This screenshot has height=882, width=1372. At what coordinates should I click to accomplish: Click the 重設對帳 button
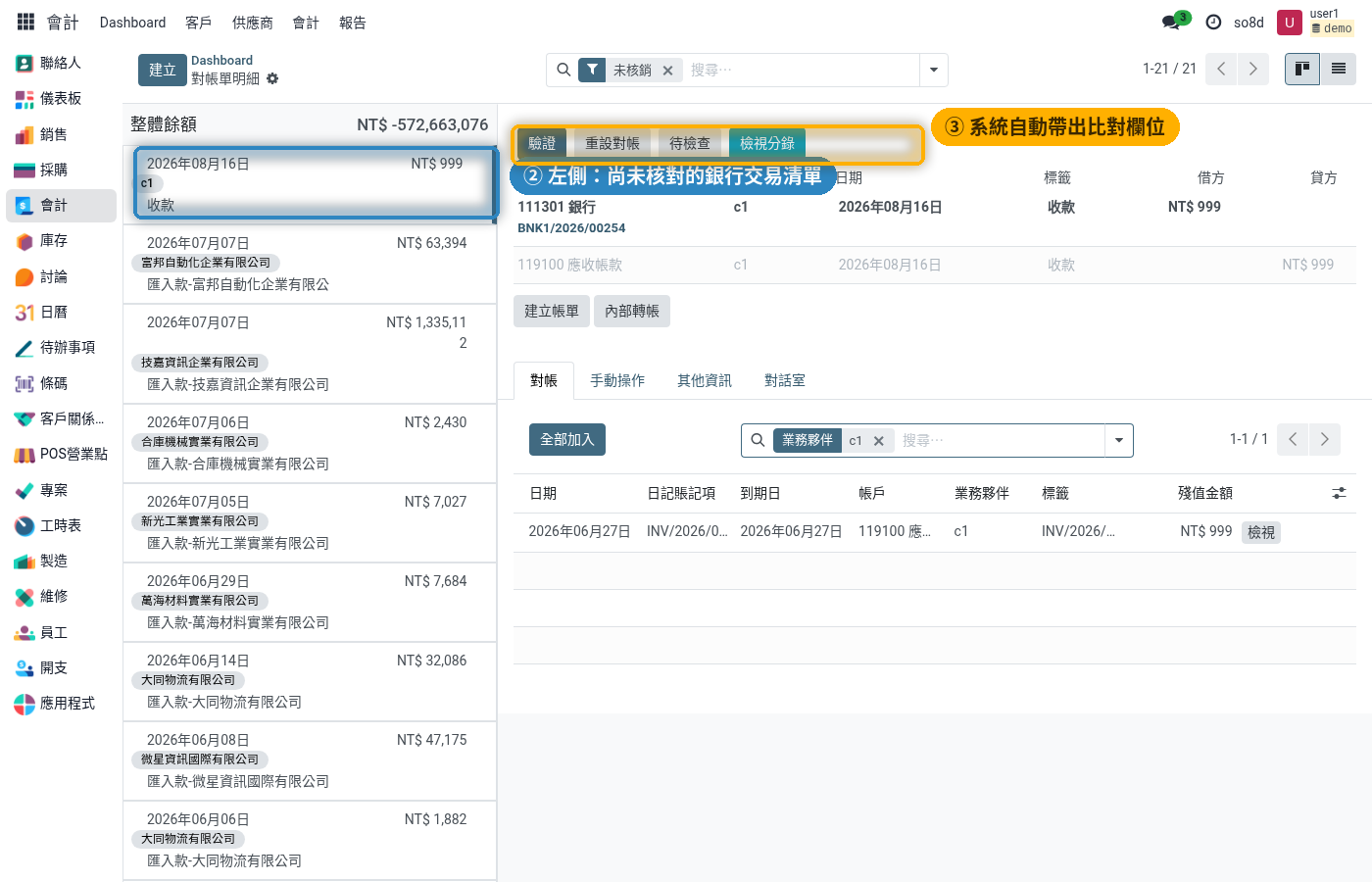coord(612,143)
